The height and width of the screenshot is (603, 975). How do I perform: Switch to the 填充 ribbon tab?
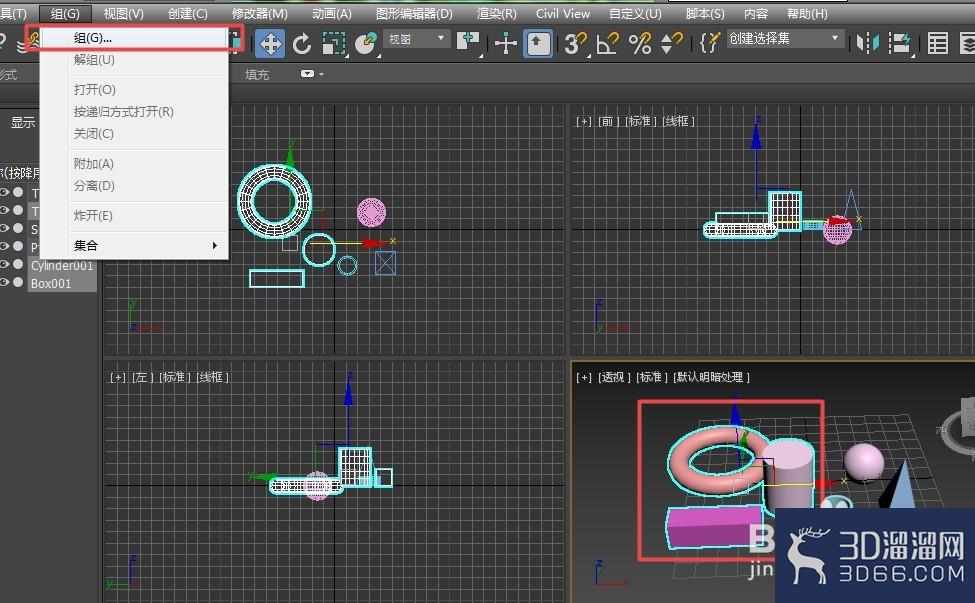(x=257, y=75)
